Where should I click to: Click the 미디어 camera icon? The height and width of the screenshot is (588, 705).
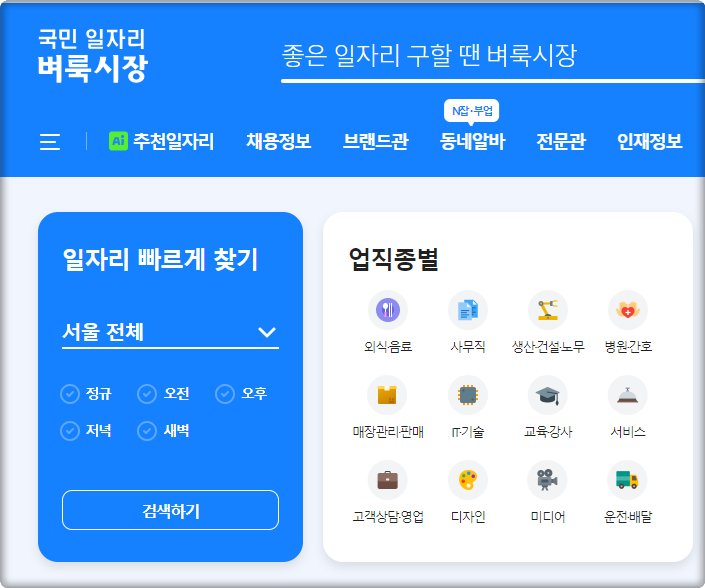547,480
